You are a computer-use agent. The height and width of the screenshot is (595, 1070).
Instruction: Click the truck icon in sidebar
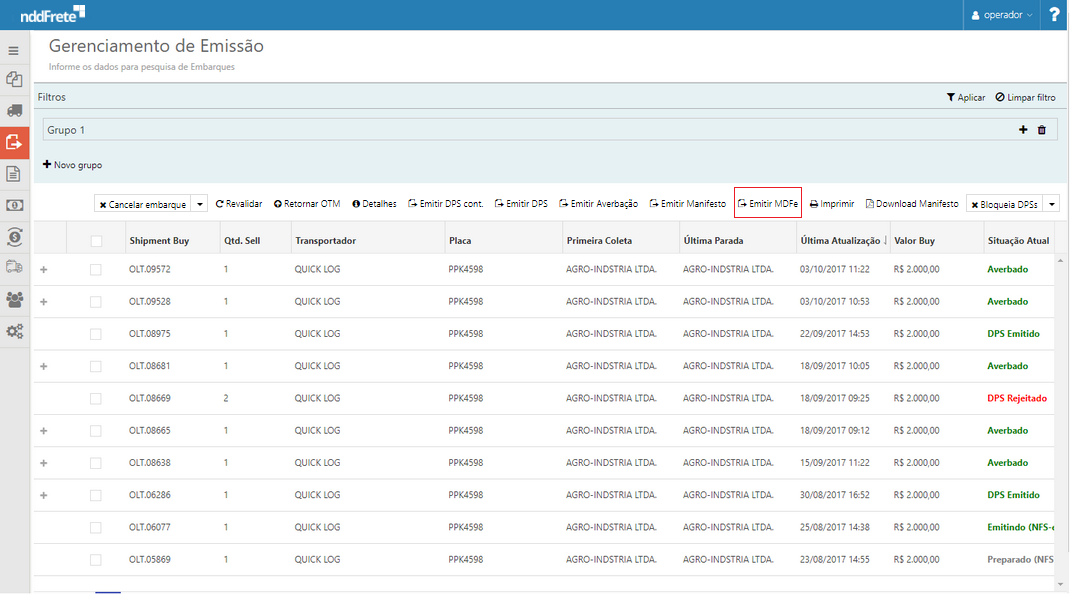[x=14, y=110]
